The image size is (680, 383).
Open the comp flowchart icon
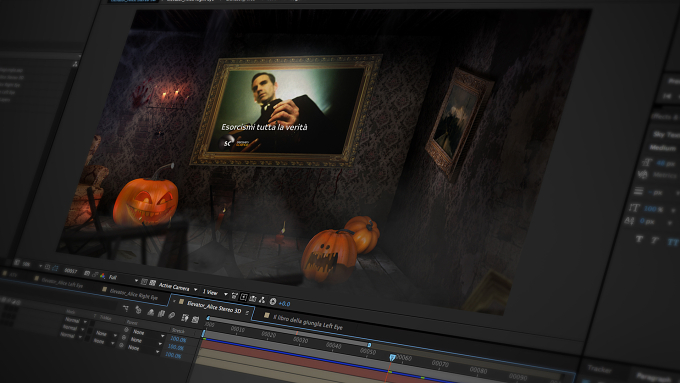(262, 300)
